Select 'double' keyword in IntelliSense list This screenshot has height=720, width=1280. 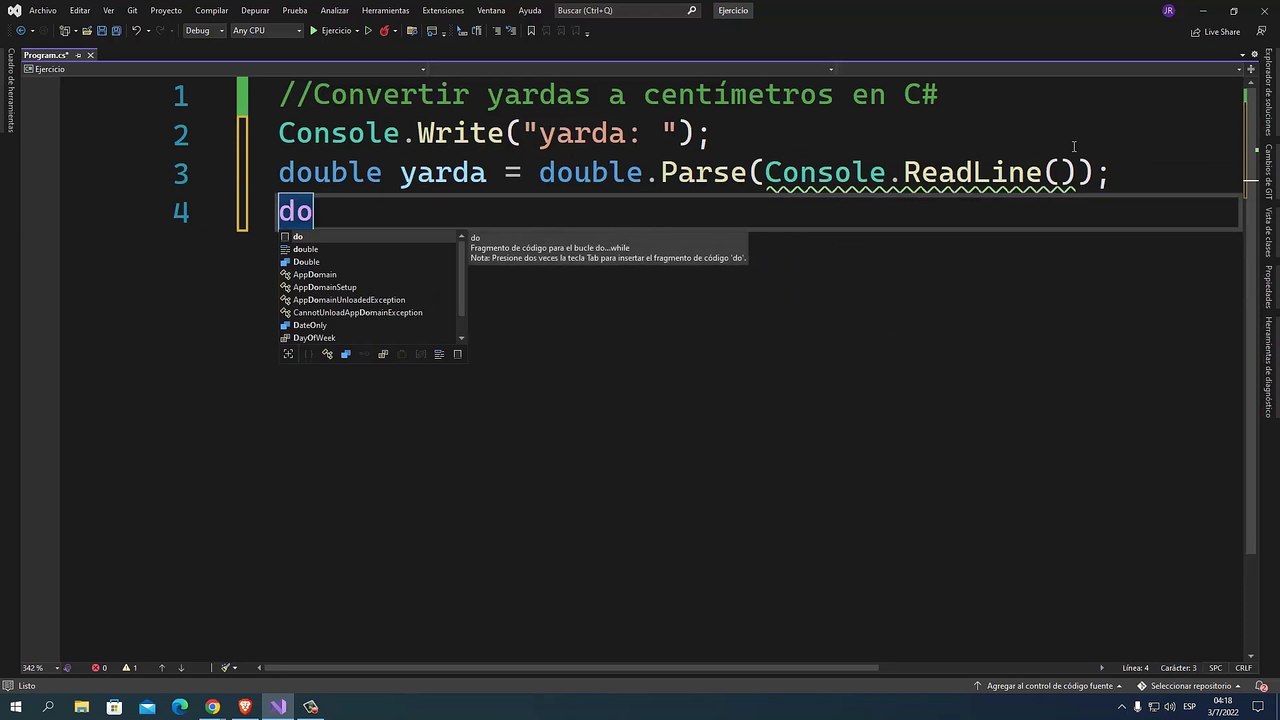click(367, 249)
